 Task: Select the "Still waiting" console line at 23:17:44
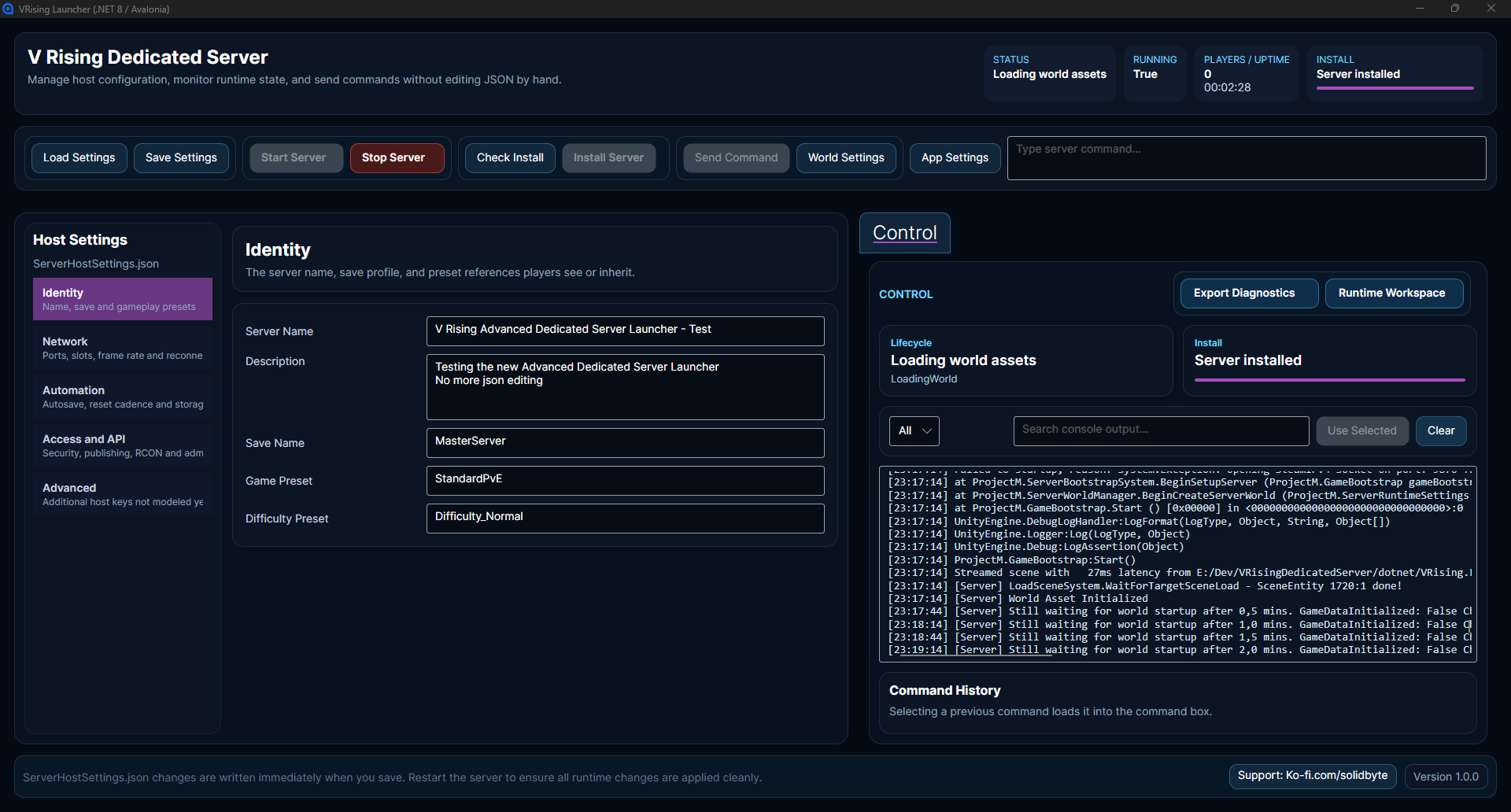click(1180, 611)
